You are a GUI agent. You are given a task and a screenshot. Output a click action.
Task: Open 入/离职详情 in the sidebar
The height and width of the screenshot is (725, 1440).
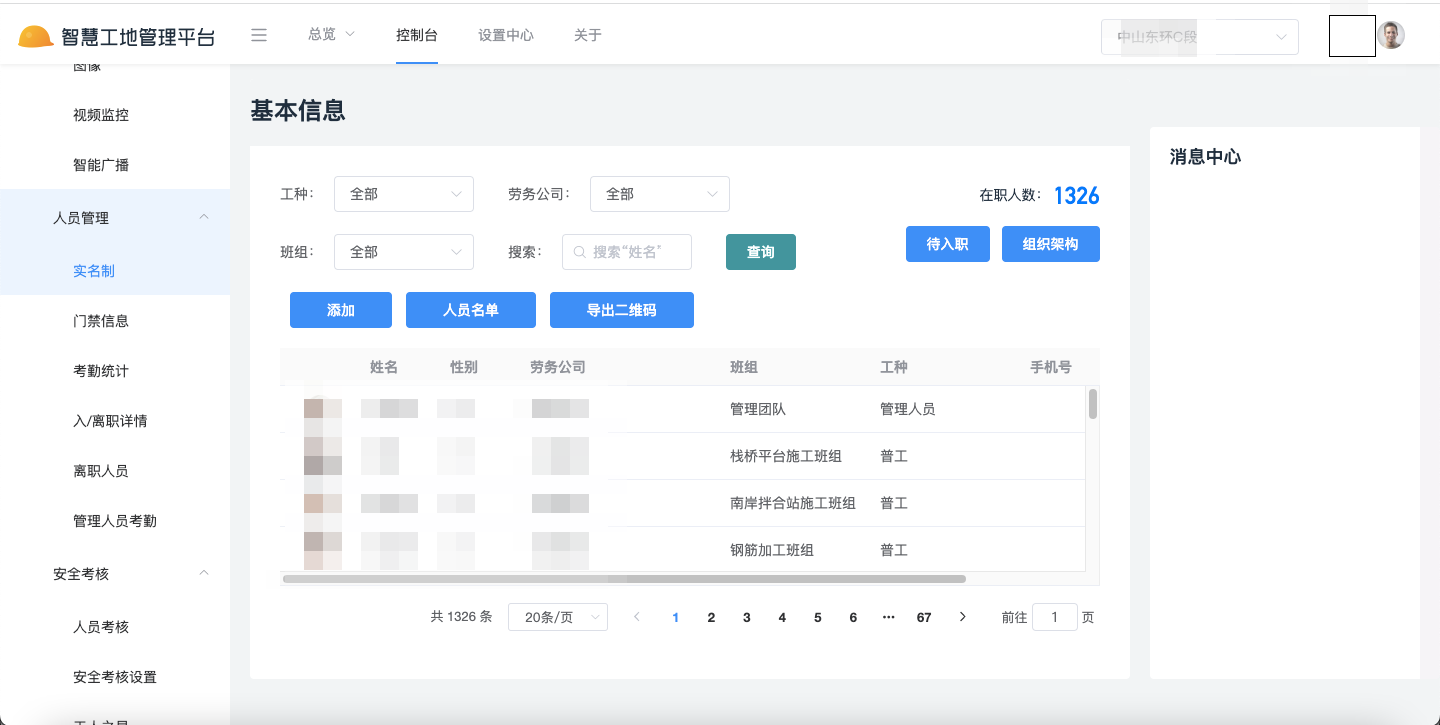(110, 421)
